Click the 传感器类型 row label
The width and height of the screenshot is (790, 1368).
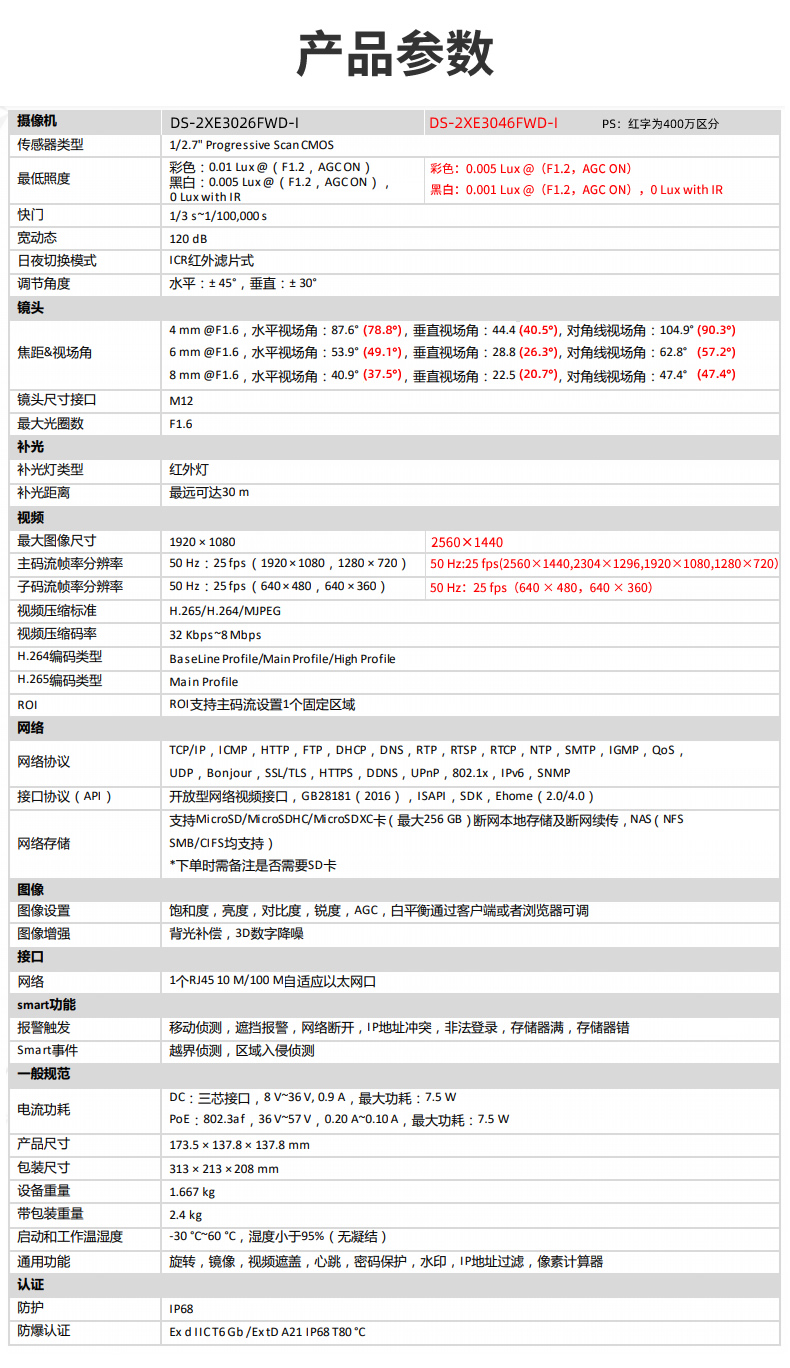pyautogui.click(x=50, y=145)
